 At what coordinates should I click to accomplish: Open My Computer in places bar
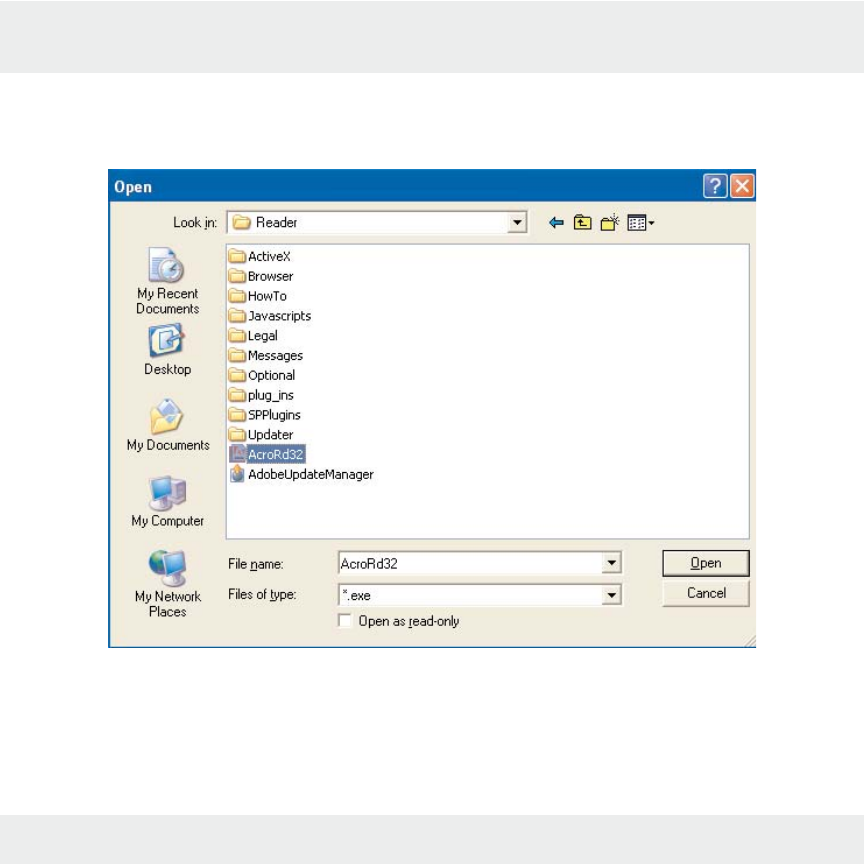pos(167,501)
